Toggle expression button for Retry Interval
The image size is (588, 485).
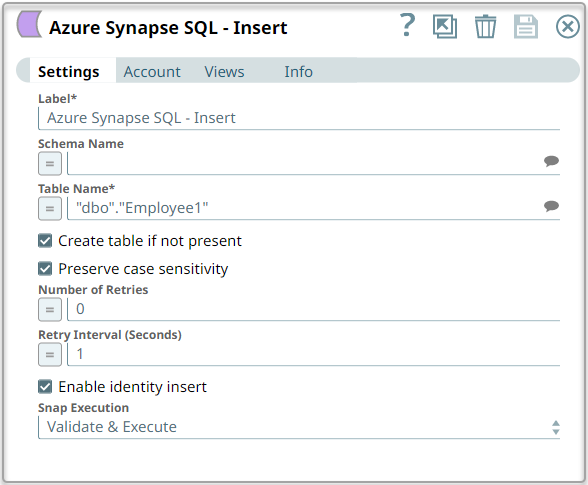pos(50,355)
